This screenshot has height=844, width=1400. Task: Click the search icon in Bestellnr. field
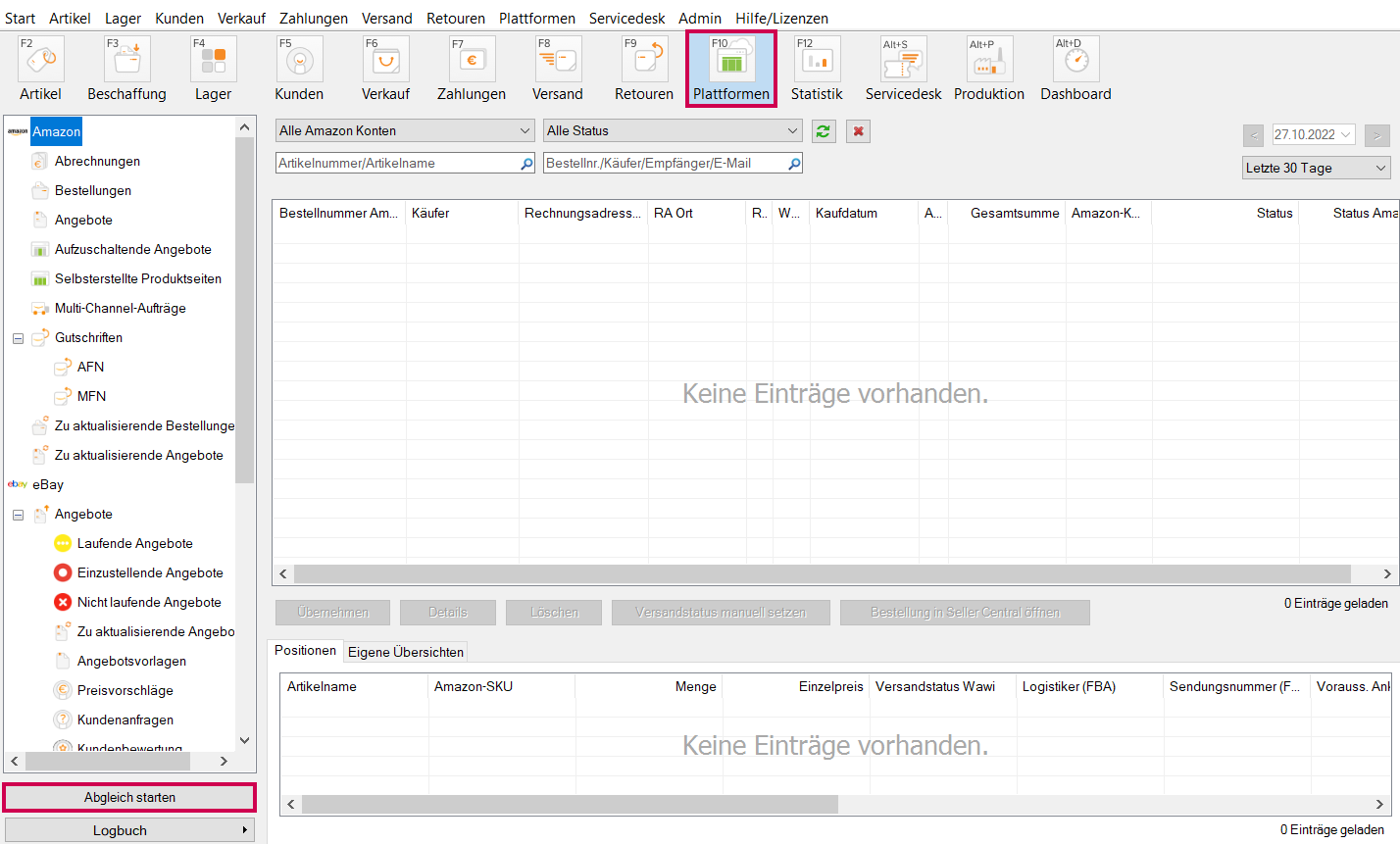click(x=794, y=164)
